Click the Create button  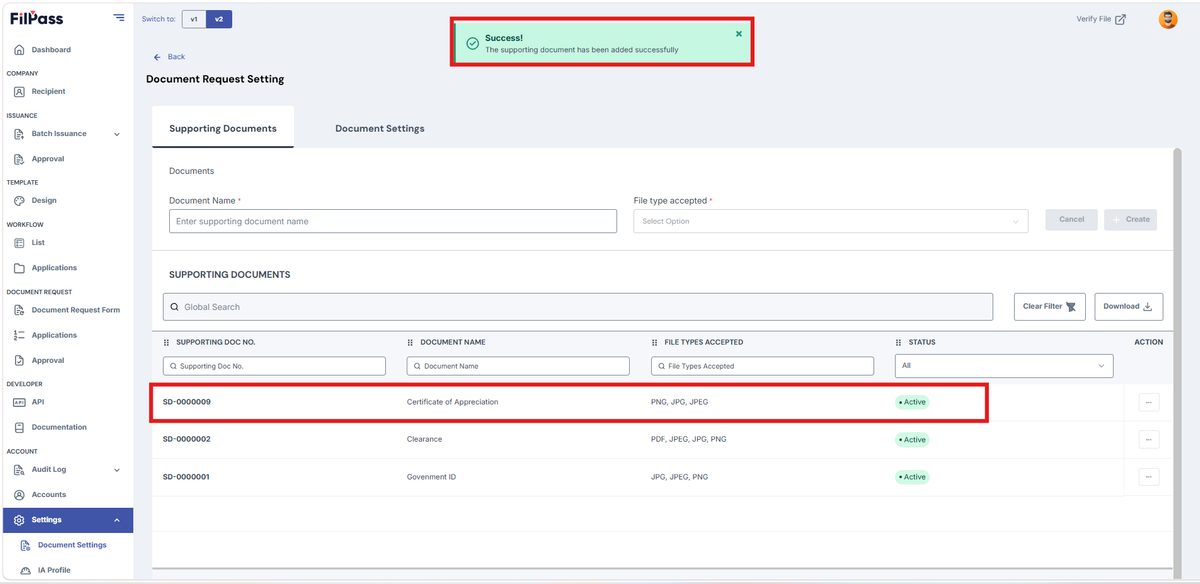click(x=1131, y=219)
